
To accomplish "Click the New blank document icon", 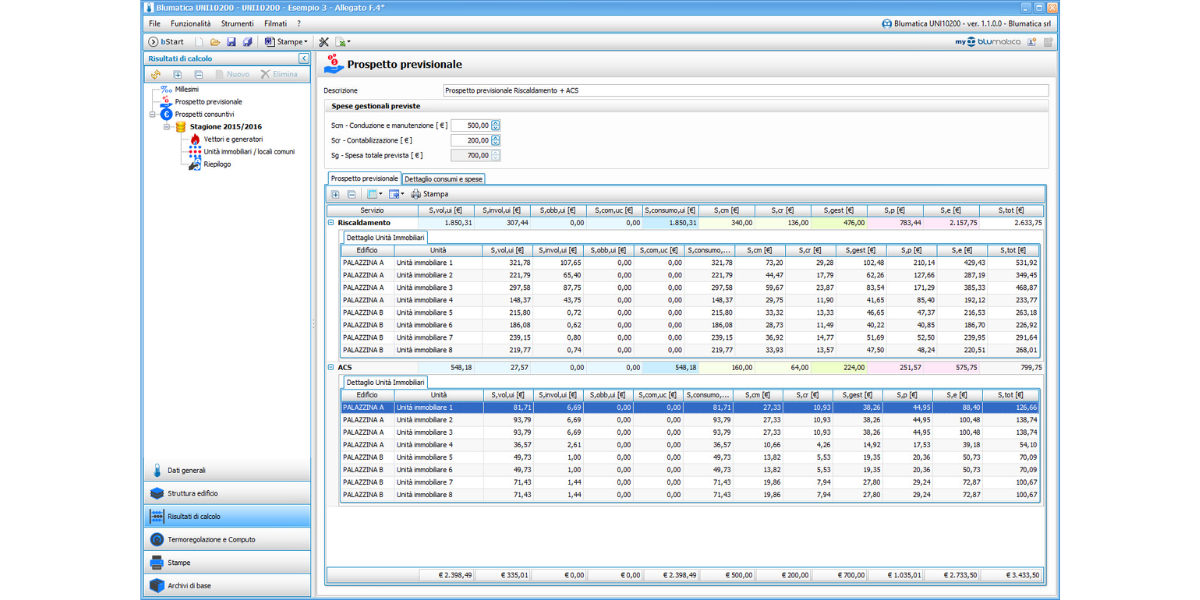I will pos(199,42).
